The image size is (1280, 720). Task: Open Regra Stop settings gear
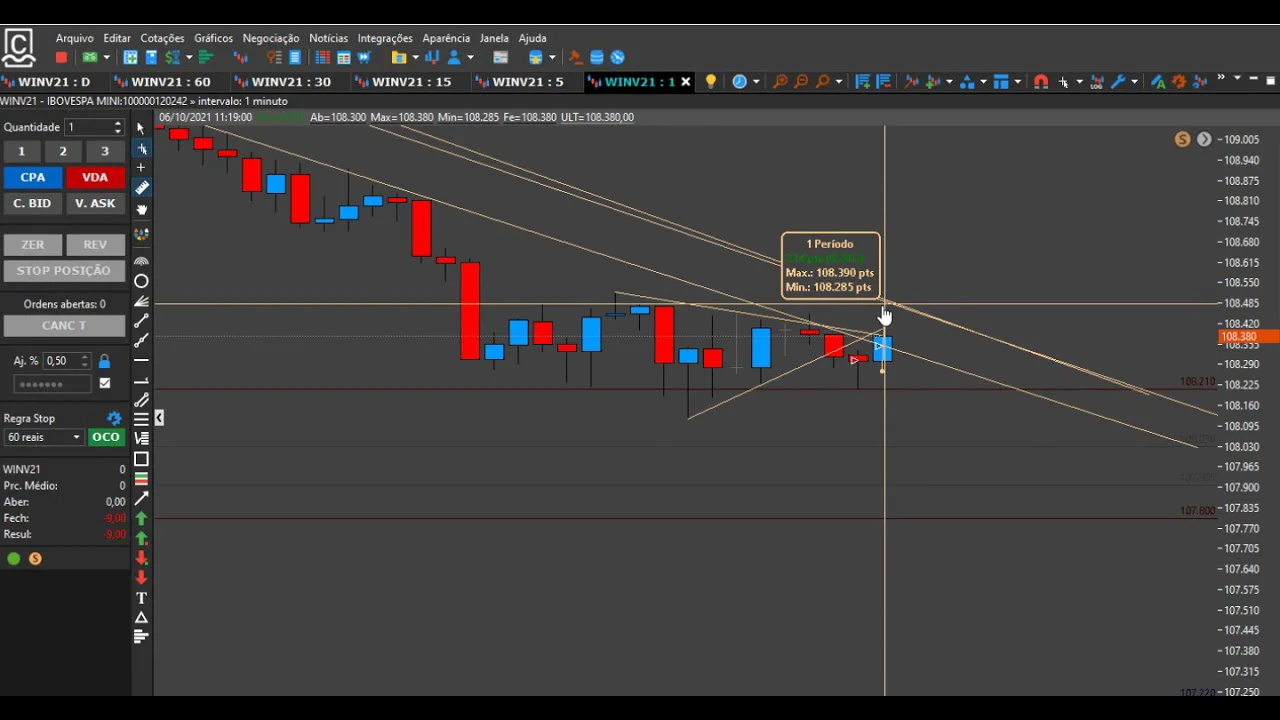point(113,418)
